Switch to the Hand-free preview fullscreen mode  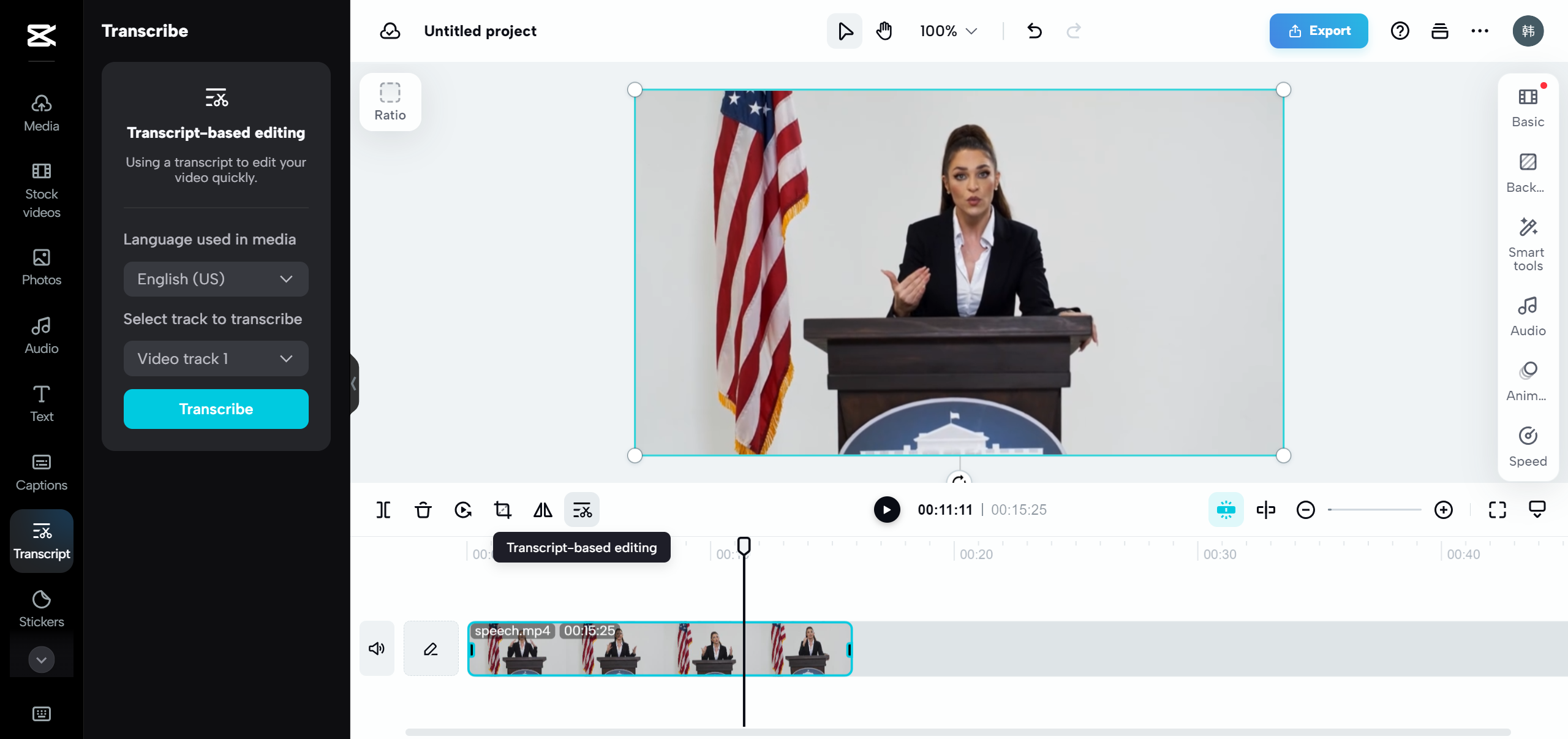coord(1496,509)
